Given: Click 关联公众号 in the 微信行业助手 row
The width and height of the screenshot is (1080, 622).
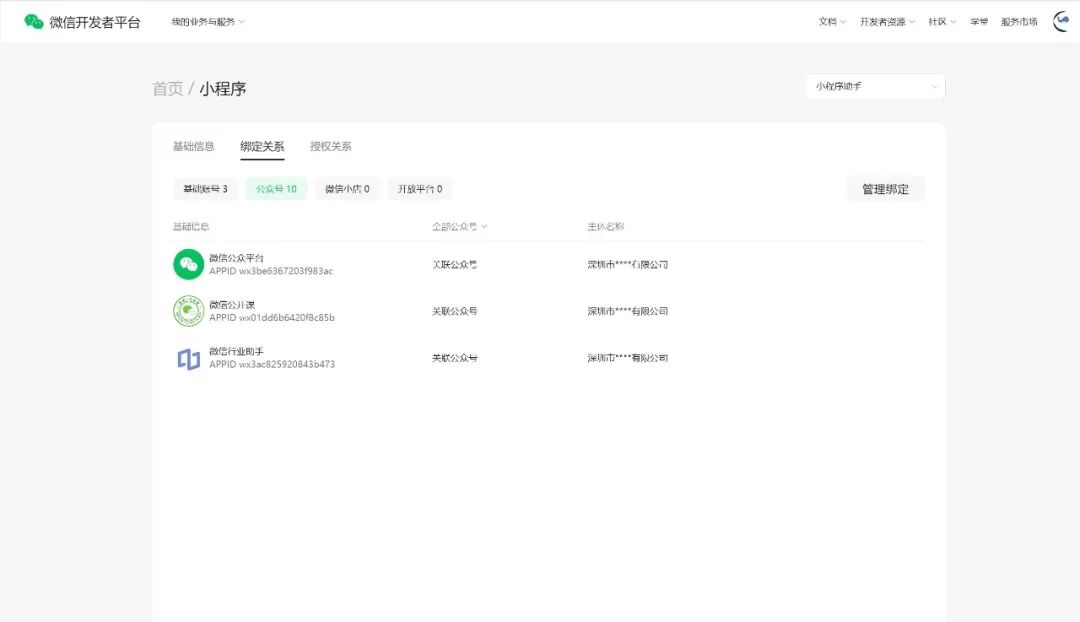Looking at the screenshot, I should tap(455, 358).
